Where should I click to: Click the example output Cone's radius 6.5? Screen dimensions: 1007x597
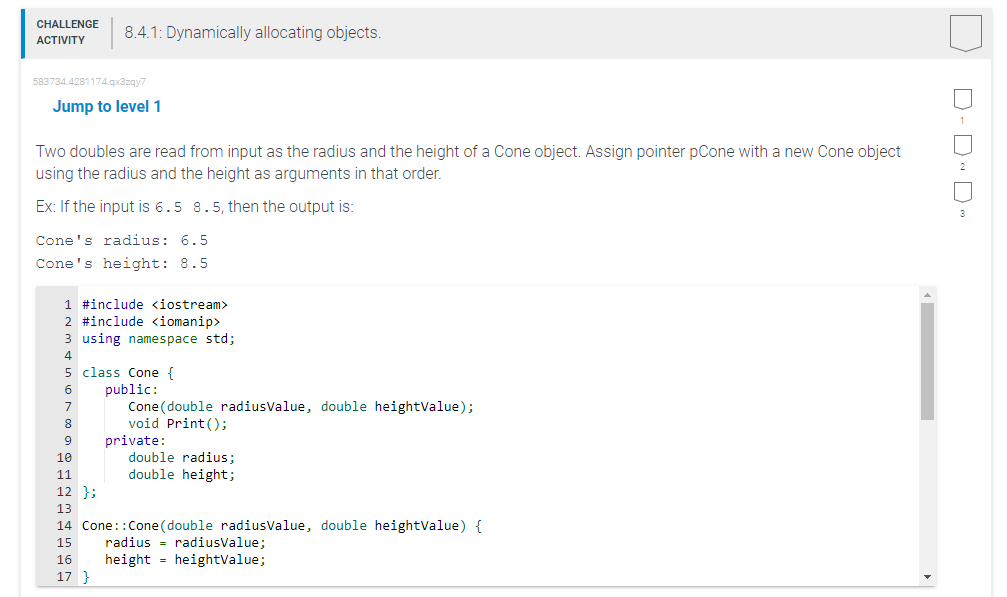click(x=120, y=240)
